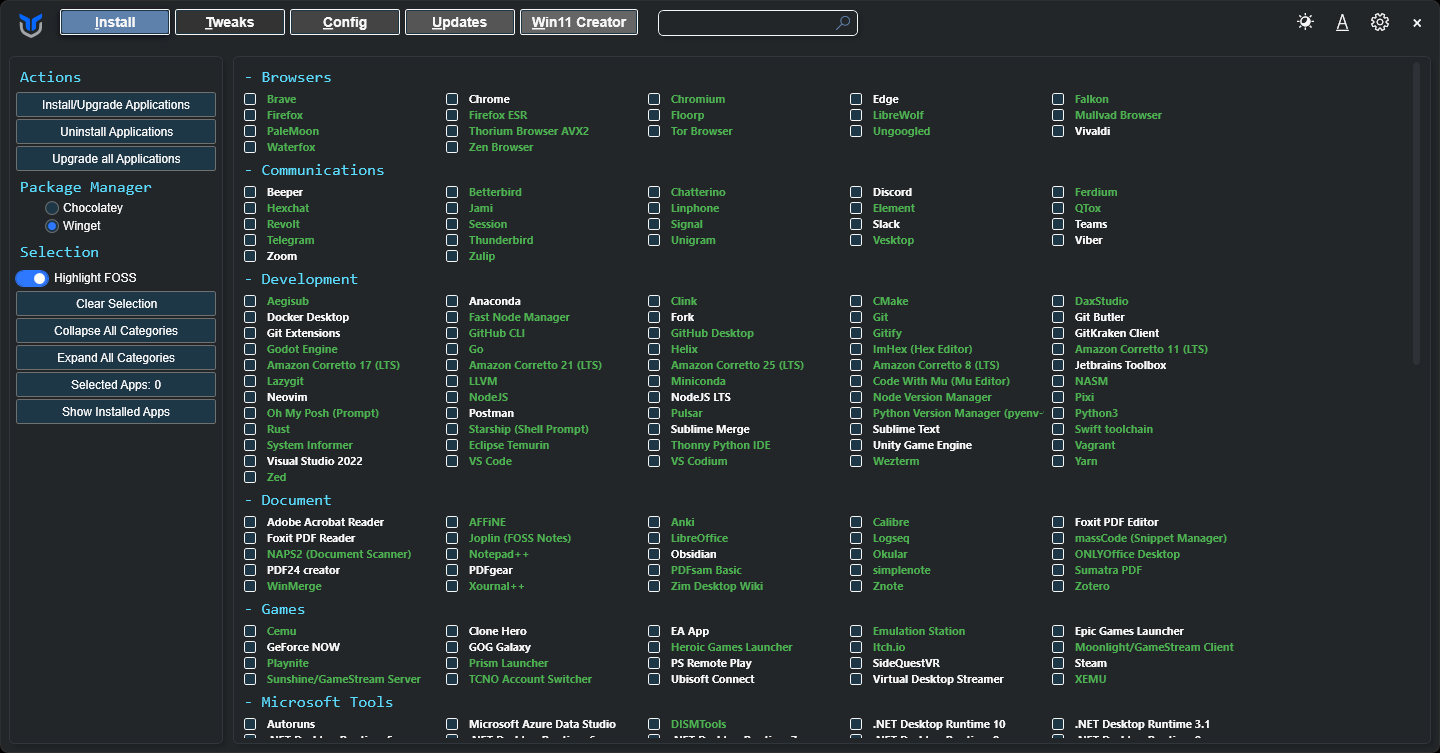Toggle light/dark theme sun icon
Viewport: 1440px width, 753px height.
point(1305,22)
